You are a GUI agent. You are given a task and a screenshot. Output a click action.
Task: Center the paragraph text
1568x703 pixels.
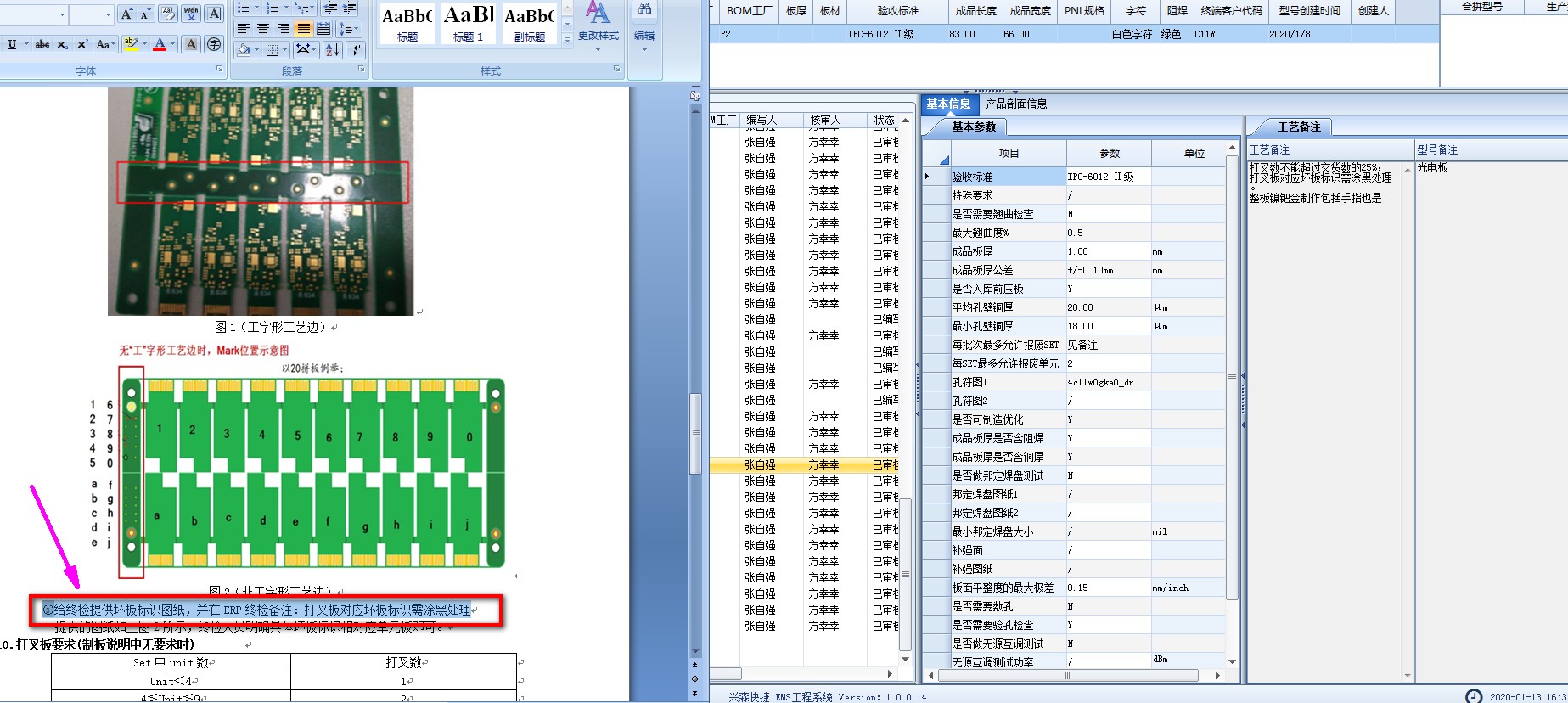point(263,28)
